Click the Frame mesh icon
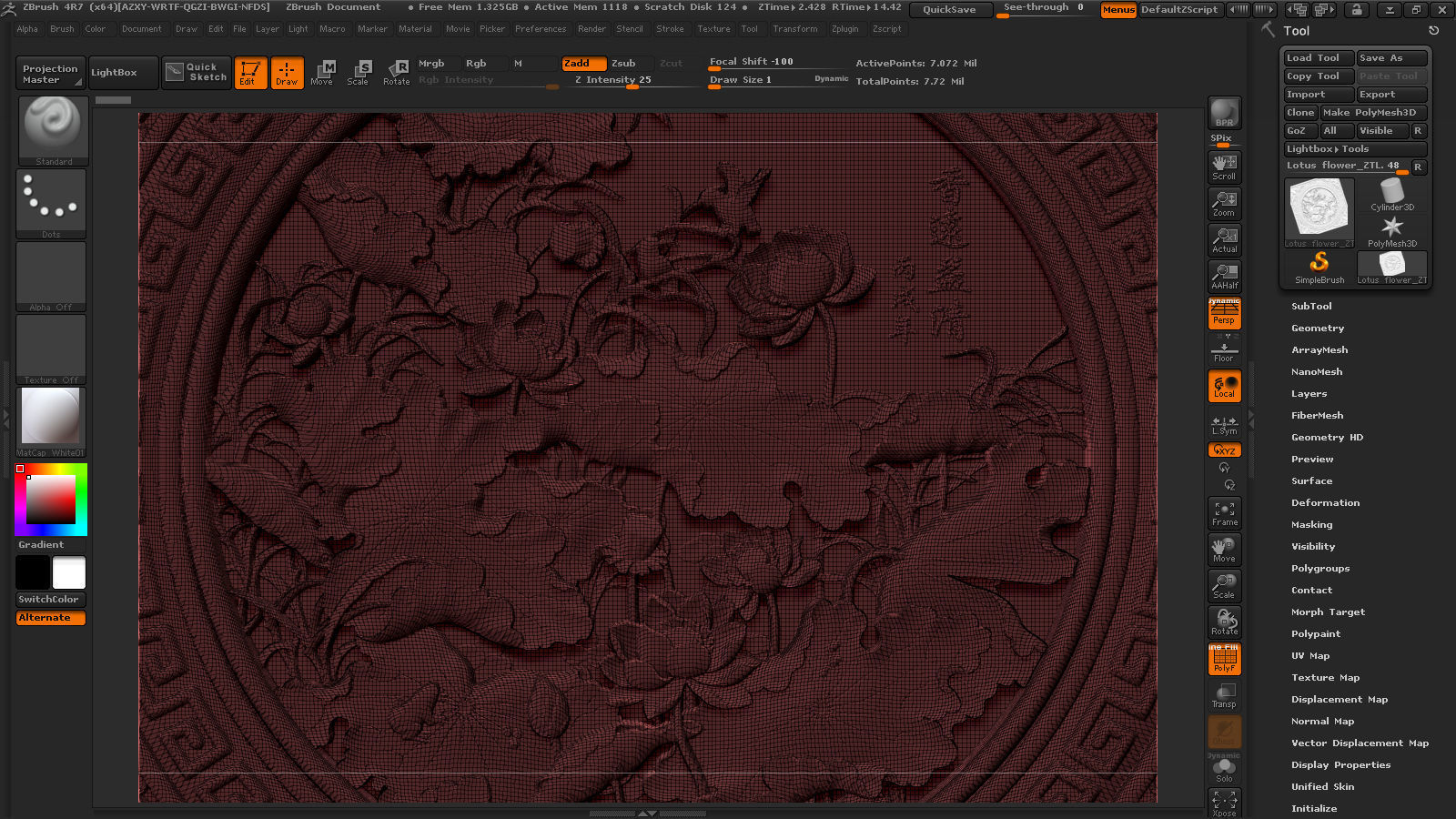The width and height of the screenshot is (1456, 819). tap(1224, 513)
